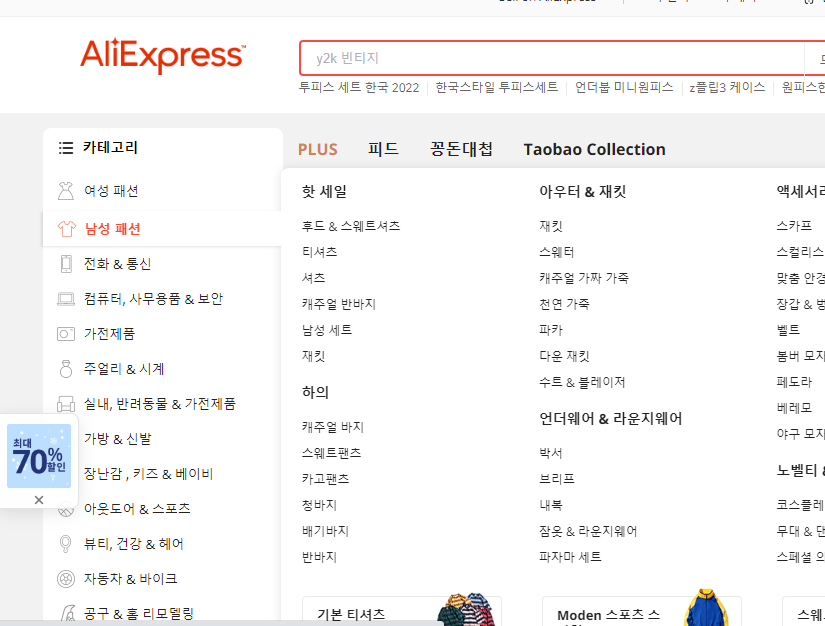825x626 pixels.
Task: Select 장난감, 키즈 & 베이비 category
Action: click(x=148, y=474)
